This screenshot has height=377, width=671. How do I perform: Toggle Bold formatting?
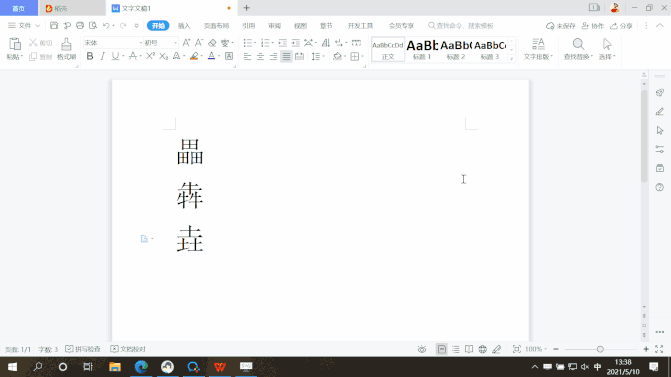point(90,56)
